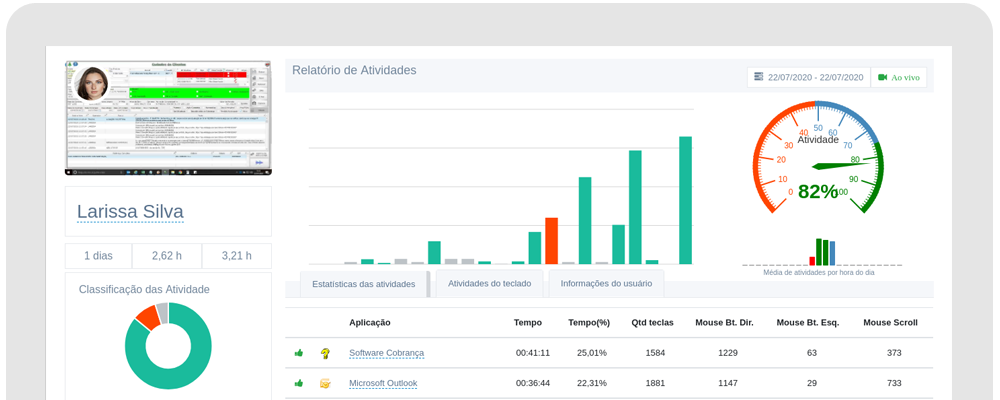Viewport: 1000px width, 400px height.
Task: Click the 2,62 h stat box
Action: [x=166, y=256]
